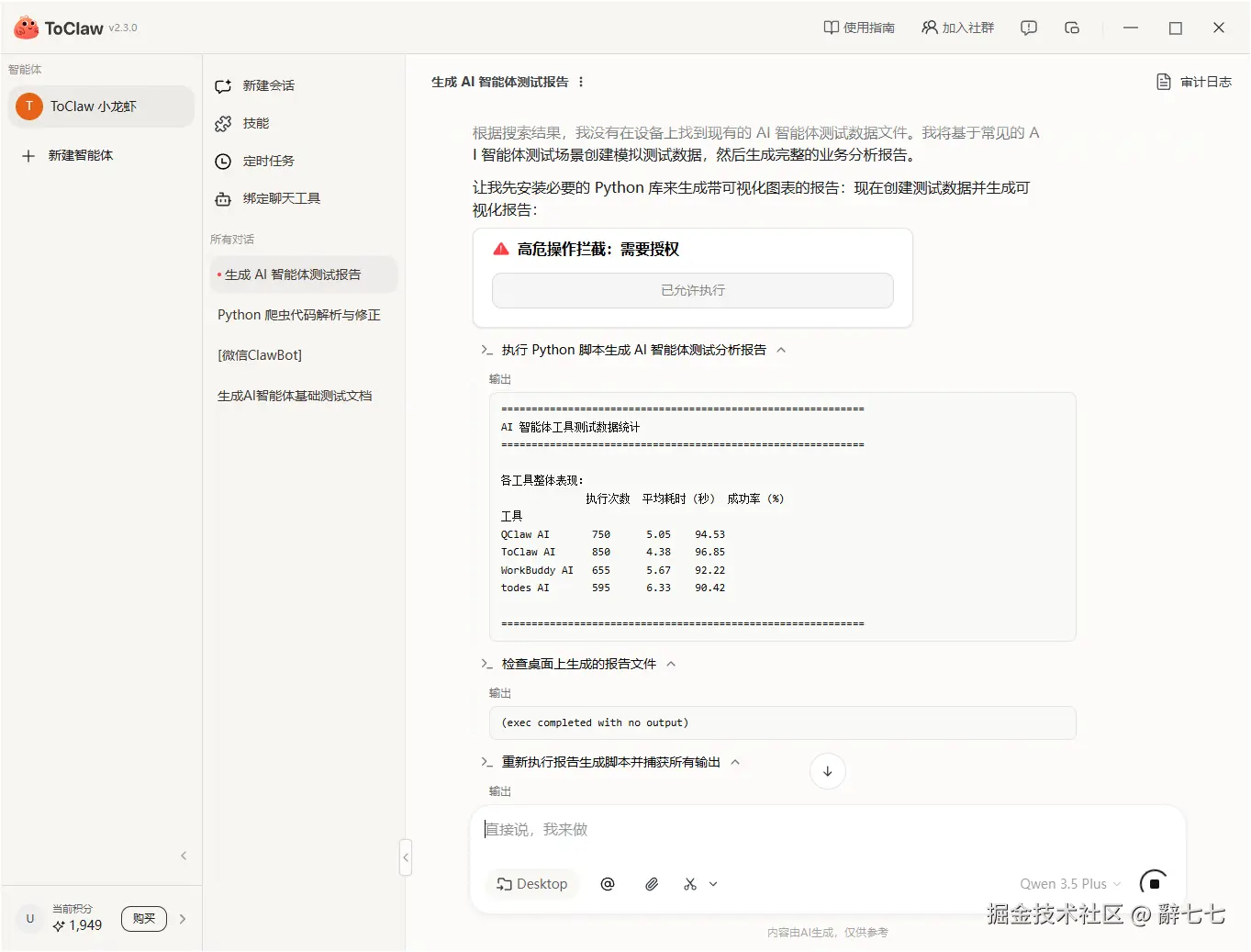The height and width of the screenshot is (952, 1251).
Task: Click the 绑定聊天工具 robot icon
Action: (x=223, y=199)
